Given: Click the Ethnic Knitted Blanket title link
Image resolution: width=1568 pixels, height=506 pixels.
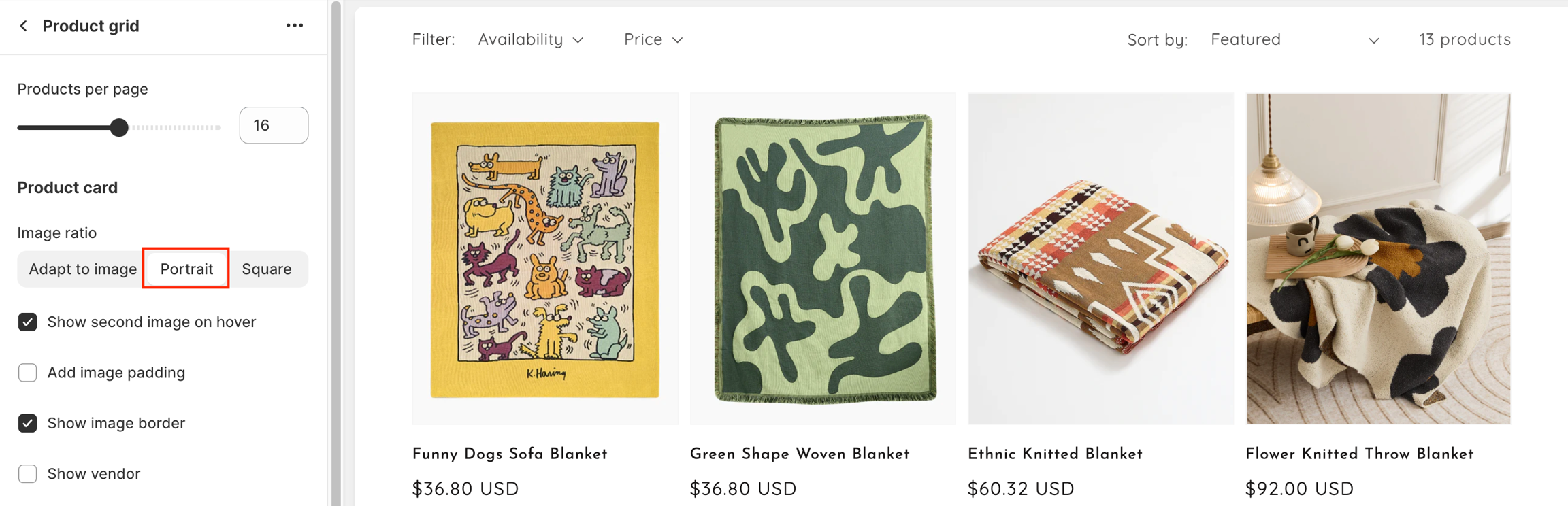Looking at the screenshot, I should [1055, 454].
